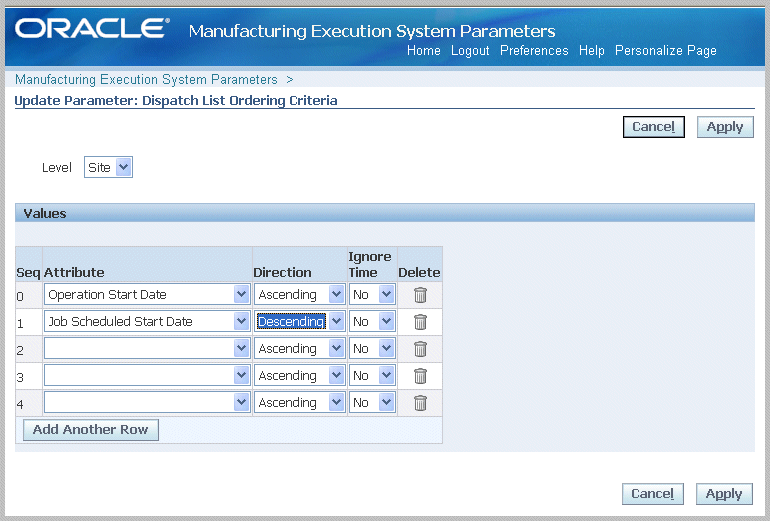Open the Operation Start Date attribute dropdown
770x521 pixels.
(x=147, y=295)
